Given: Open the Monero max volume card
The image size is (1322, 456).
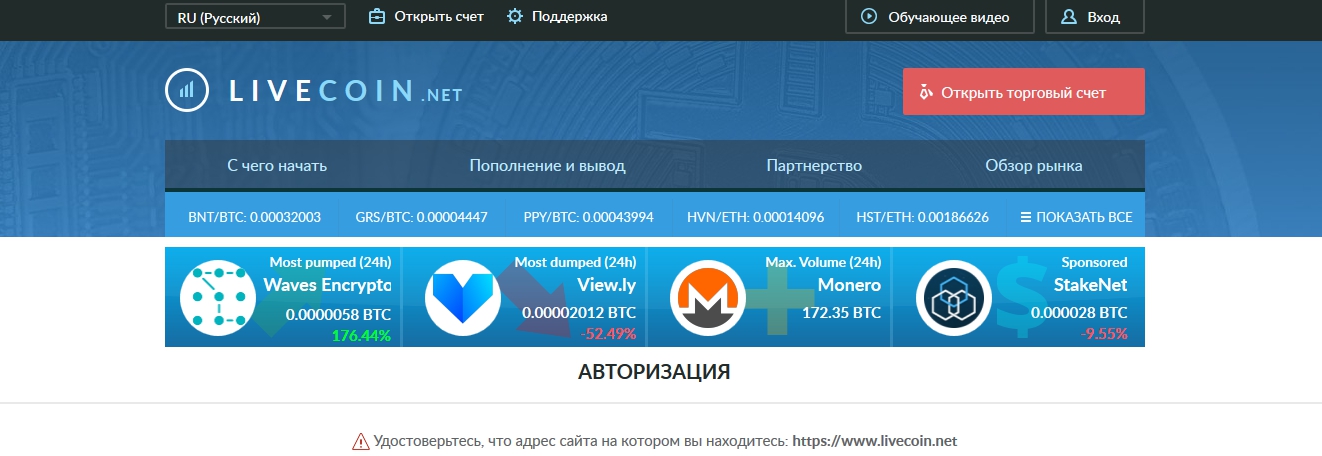Looking at the screenshot, I should [769, 297].
